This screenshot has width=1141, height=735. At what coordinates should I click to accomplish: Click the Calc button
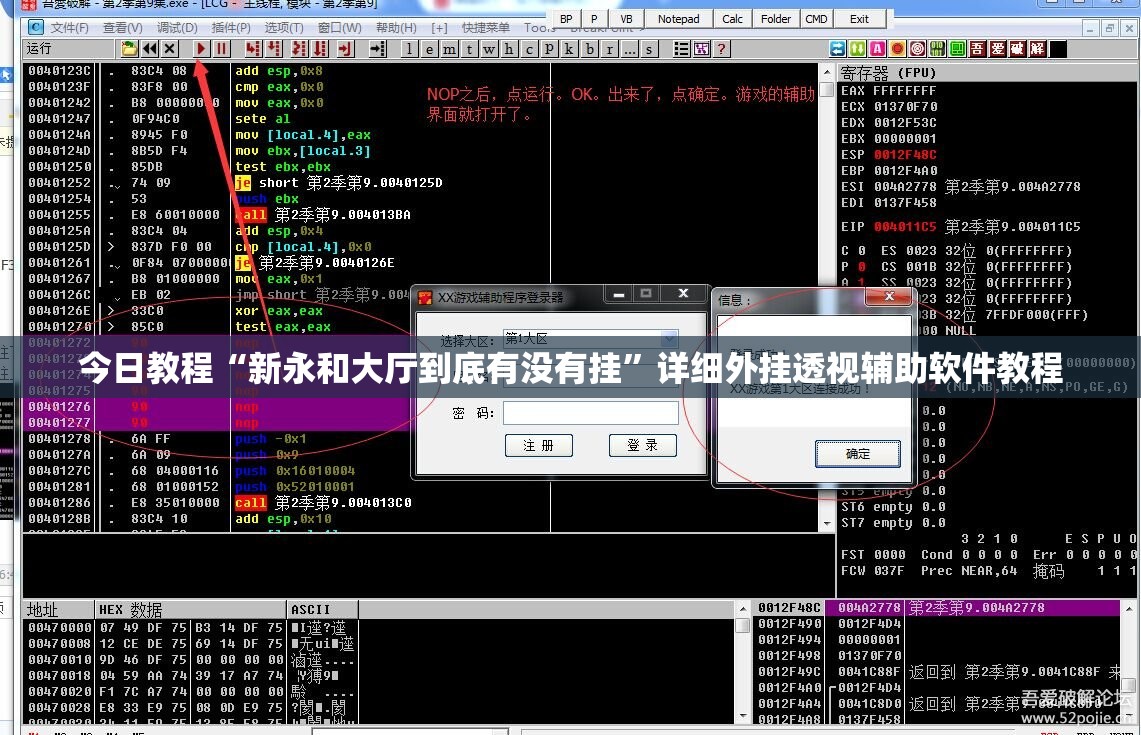pyautogui.click(x=732, y=19)
